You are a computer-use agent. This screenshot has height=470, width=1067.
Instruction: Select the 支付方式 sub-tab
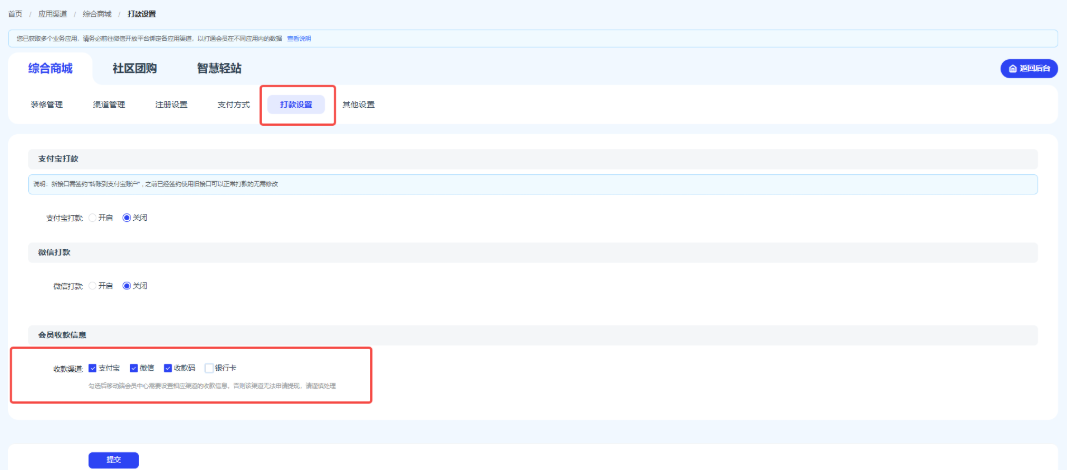pyautogui.click(x=233, y=105)
